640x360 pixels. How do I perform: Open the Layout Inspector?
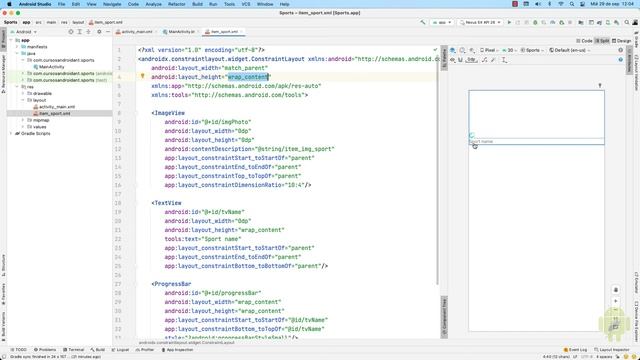click(611, 350)
